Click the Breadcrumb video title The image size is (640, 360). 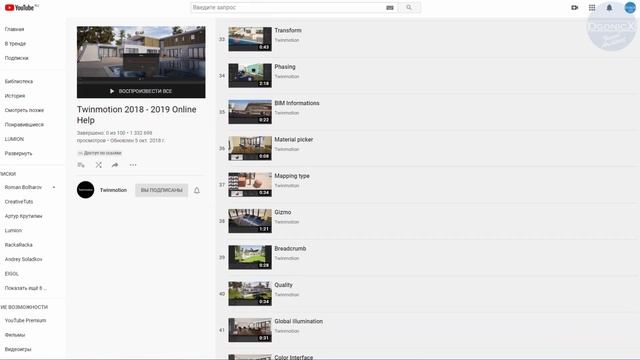point(290,248)
